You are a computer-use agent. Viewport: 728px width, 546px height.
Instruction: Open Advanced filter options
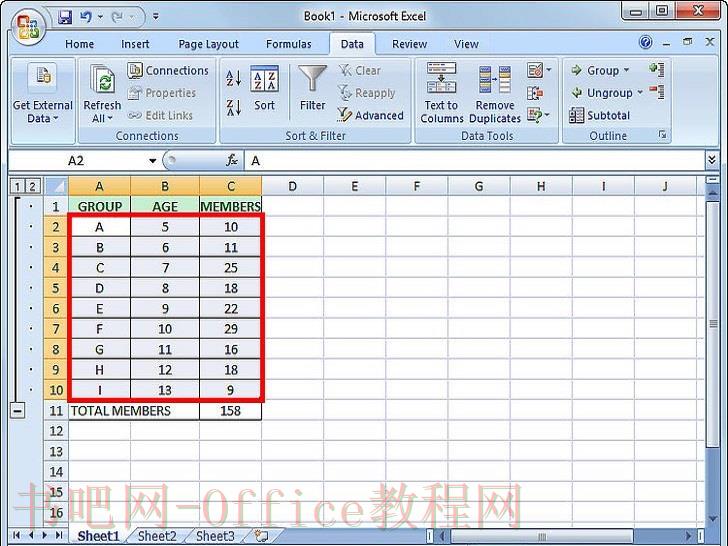click(370, 115)
